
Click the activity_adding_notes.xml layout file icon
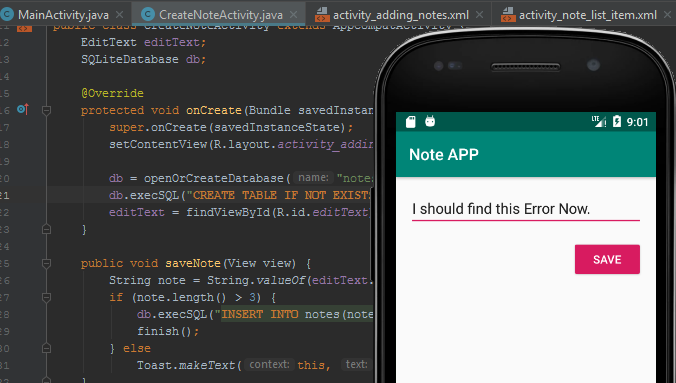(322, 15)
